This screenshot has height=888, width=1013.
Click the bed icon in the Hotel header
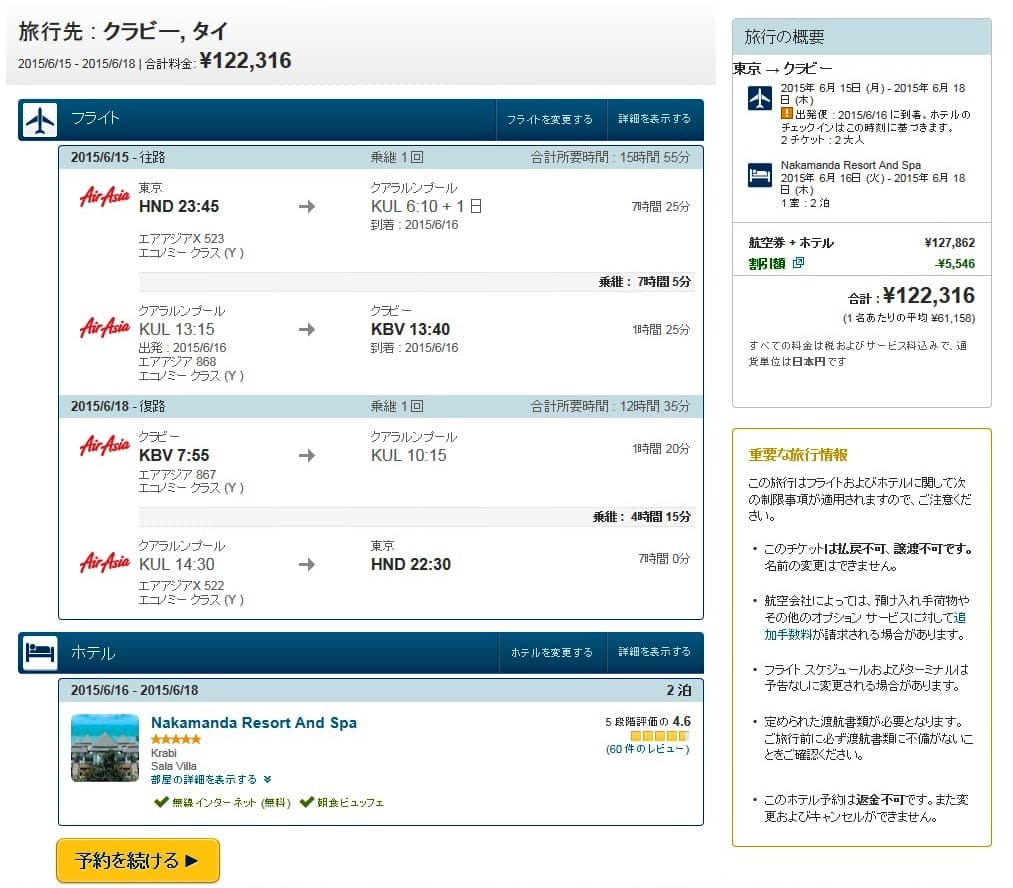click(40, 653)
